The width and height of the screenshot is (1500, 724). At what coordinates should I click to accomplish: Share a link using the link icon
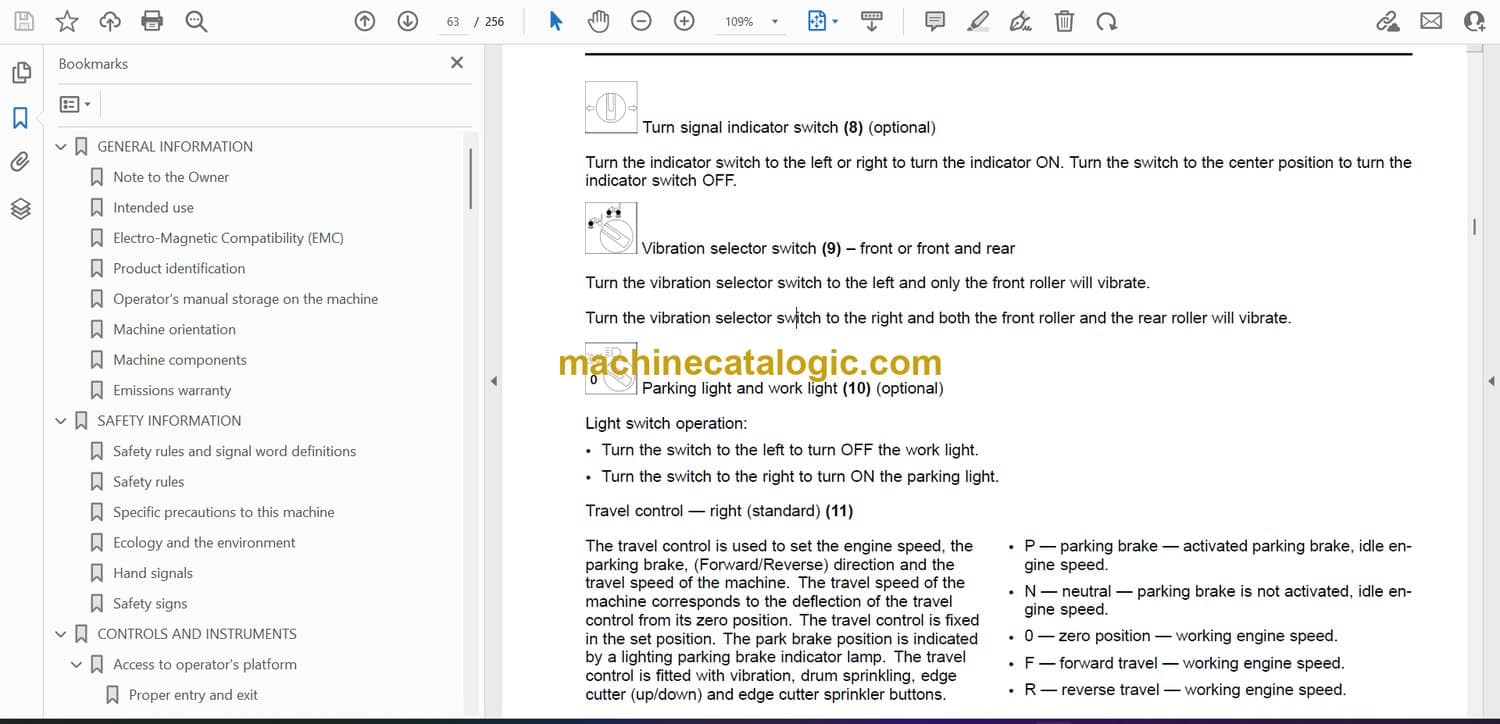[1388, 21]
